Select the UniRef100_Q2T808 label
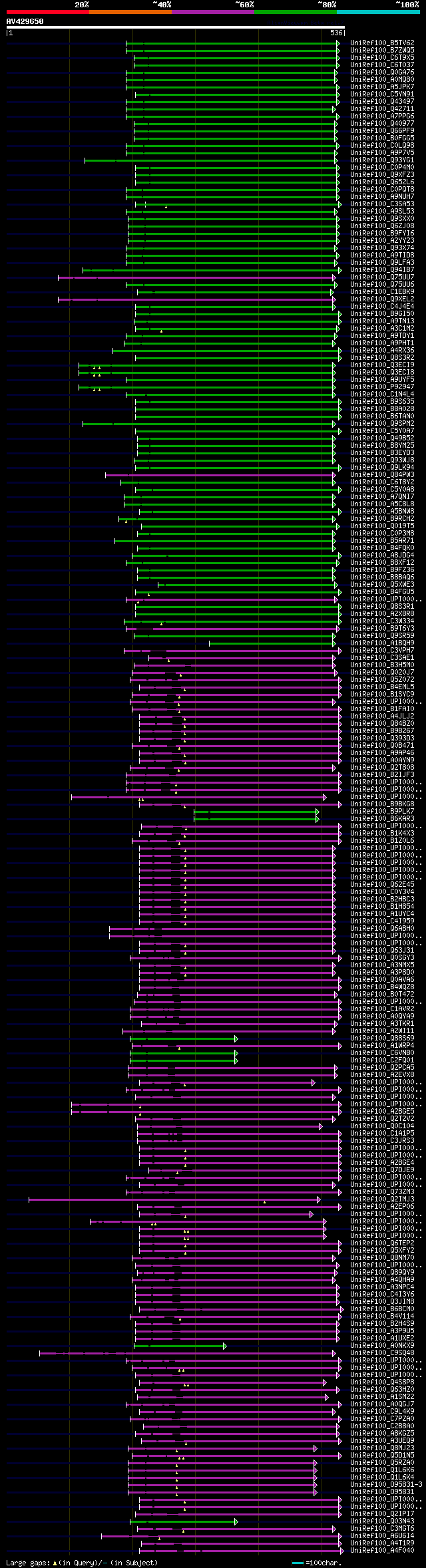This screenshot has width=426, height=1568. tap(382, 768)
